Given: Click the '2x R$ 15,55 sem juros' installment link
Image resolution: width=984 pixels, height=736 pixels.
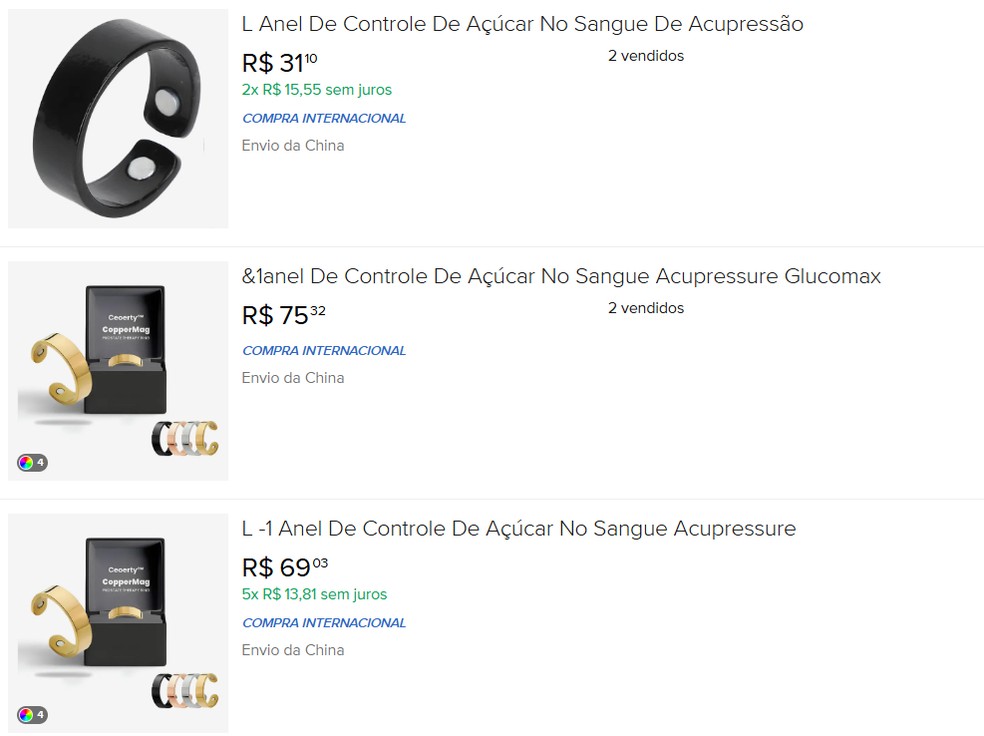Looking at the screenshot, I should point(316,89).
